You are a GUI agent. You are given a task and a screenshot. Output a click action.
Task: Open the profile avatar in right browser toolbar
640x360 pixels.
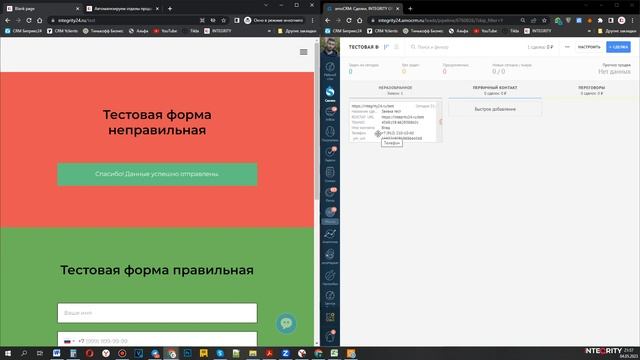point(621,20)
